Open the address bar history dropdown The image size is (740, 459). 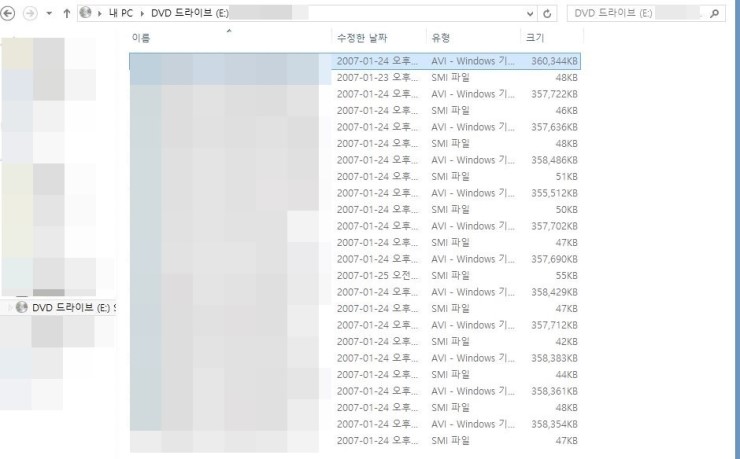pos(530,14)
